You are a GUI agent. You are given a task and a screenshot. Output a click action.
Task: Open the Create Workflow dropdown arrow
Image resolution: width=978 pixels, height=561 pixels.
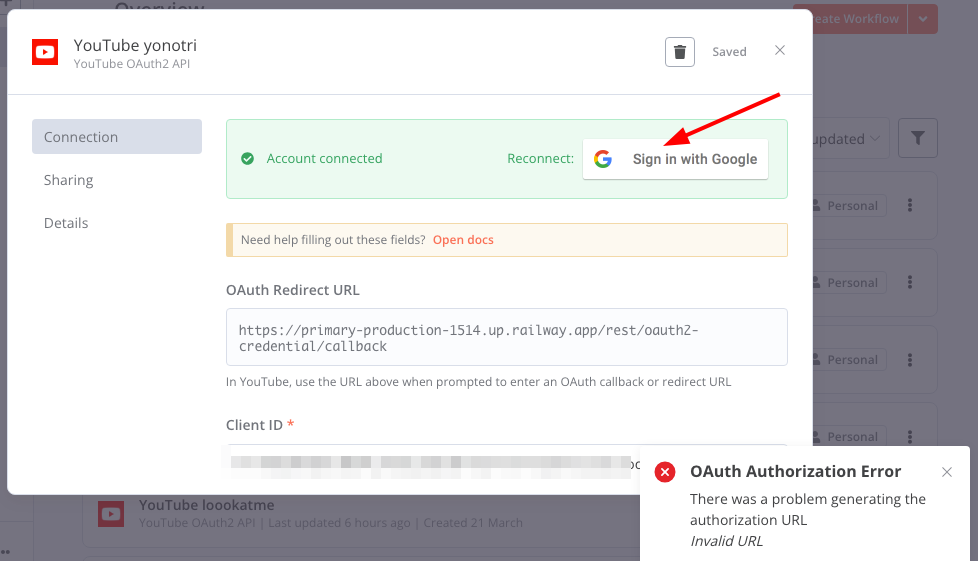922,19
